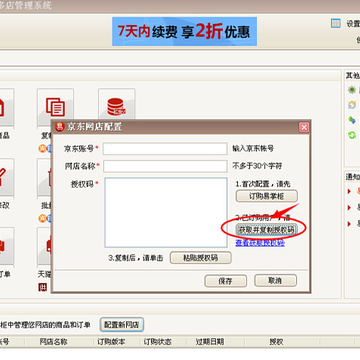Click the red logo in 京东网店配置 title

coord(60,127)
